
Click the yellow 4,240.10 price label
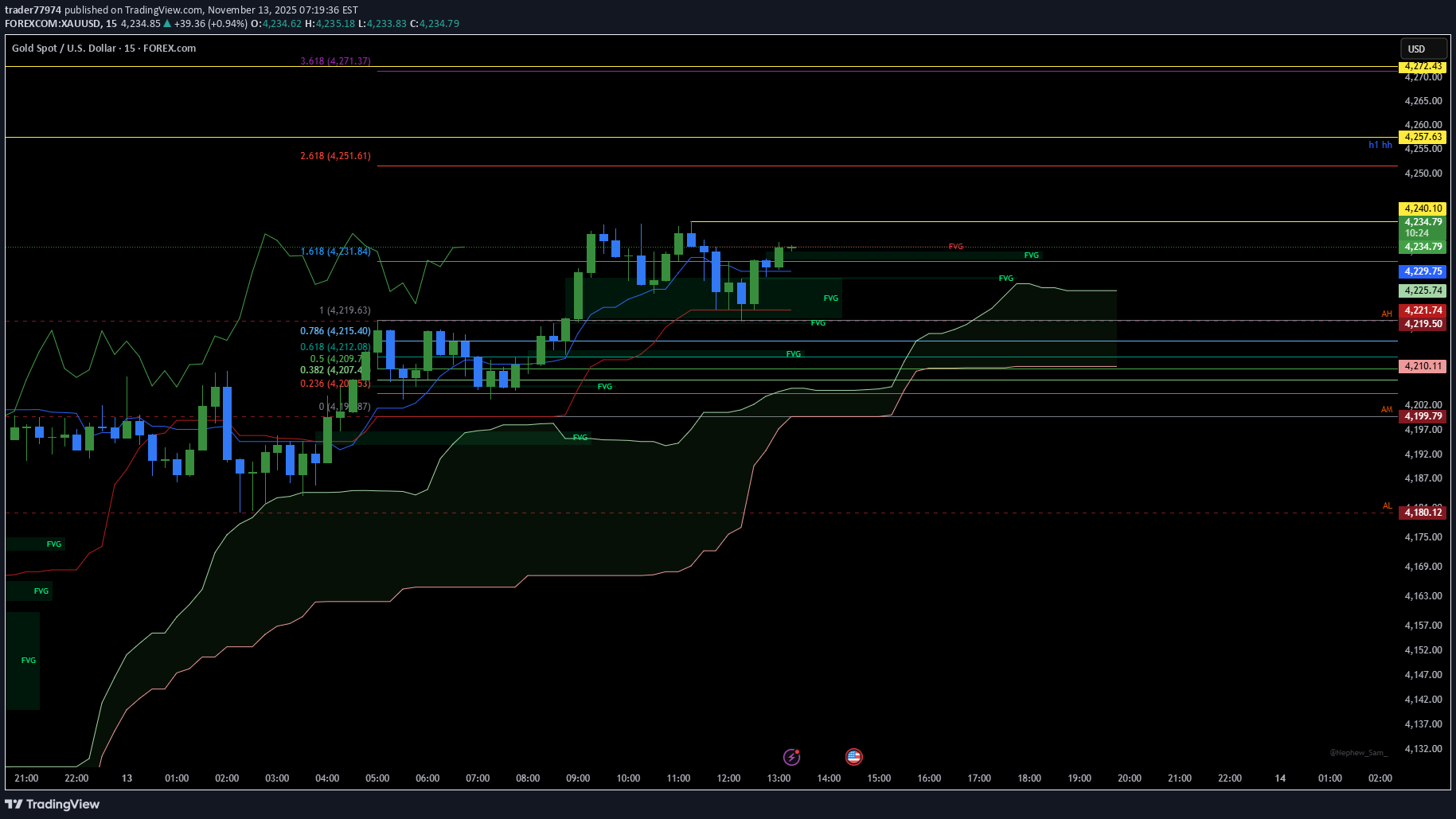[x=1423, y=209]
